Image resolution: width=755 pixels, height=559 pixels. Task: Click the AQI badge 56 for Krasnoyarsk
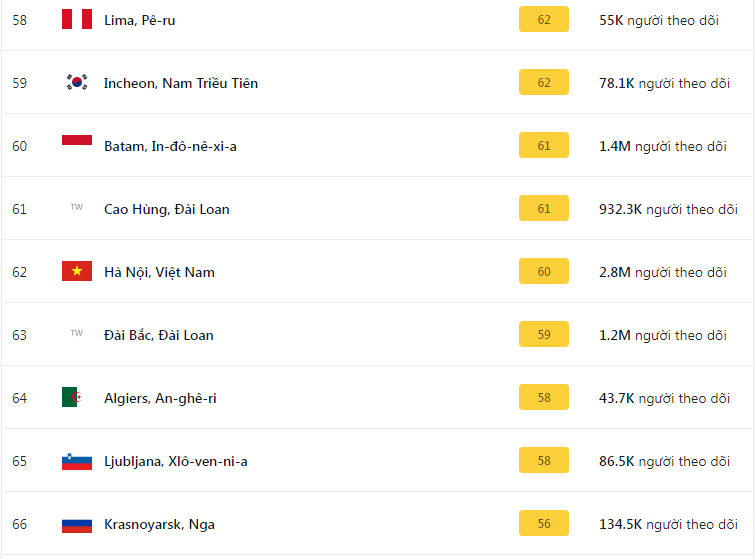pos(544,524)
